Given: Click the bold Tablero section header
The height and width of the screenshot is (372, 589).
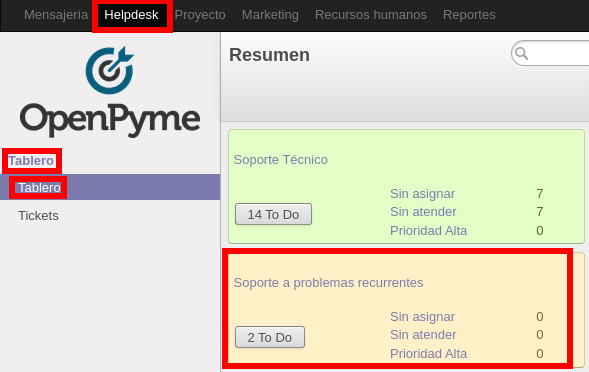Looking at the screenshot, I should coord(31,161).
